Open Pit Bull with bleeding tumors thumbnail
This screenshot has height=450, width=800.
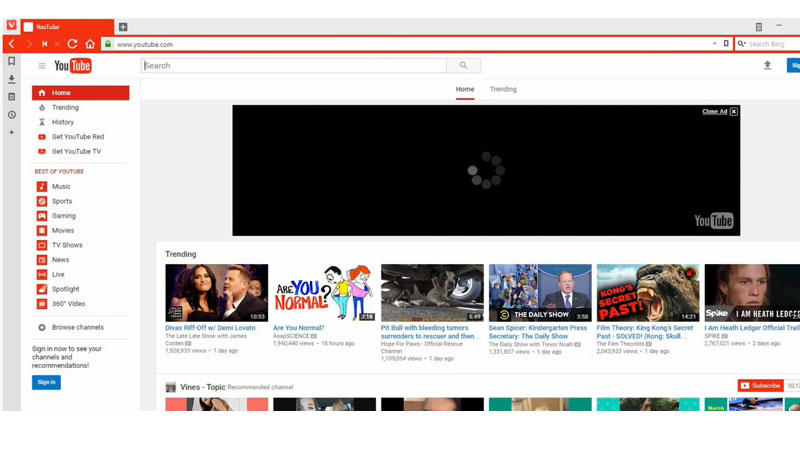click(x=432, y=293)
